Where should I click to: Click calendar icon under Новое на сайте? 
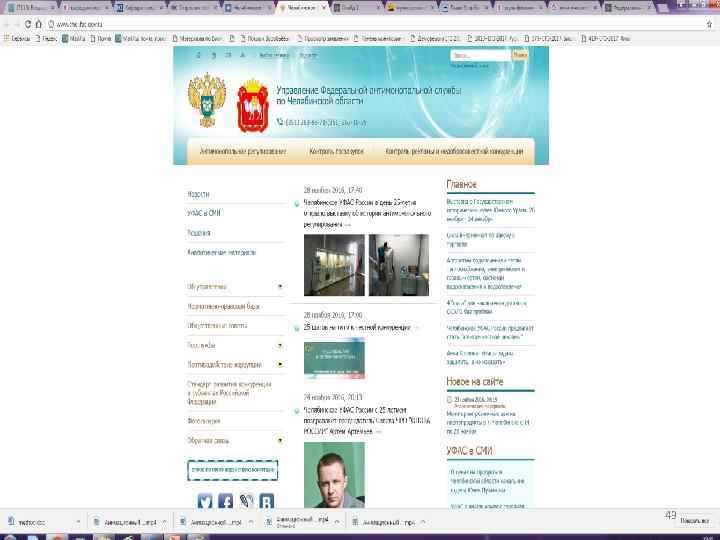point(450,399)
